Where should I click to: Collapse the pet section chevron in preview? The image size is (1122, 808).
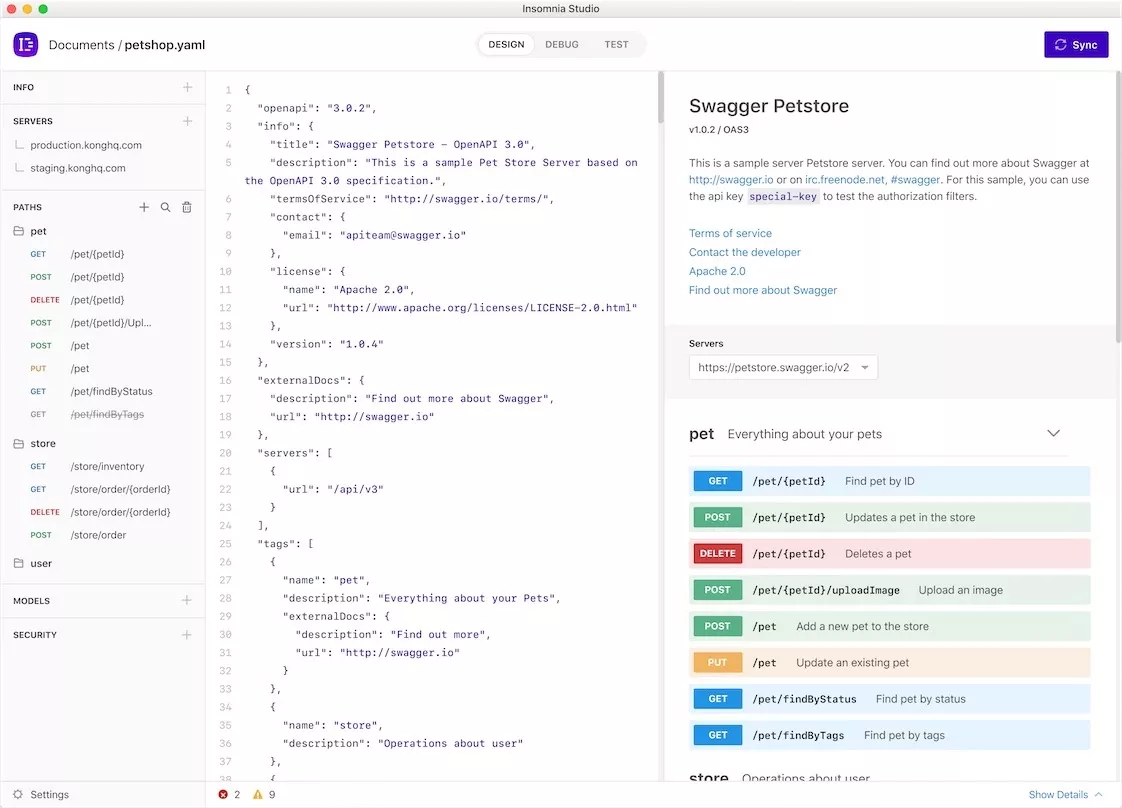pos(1053,433)
